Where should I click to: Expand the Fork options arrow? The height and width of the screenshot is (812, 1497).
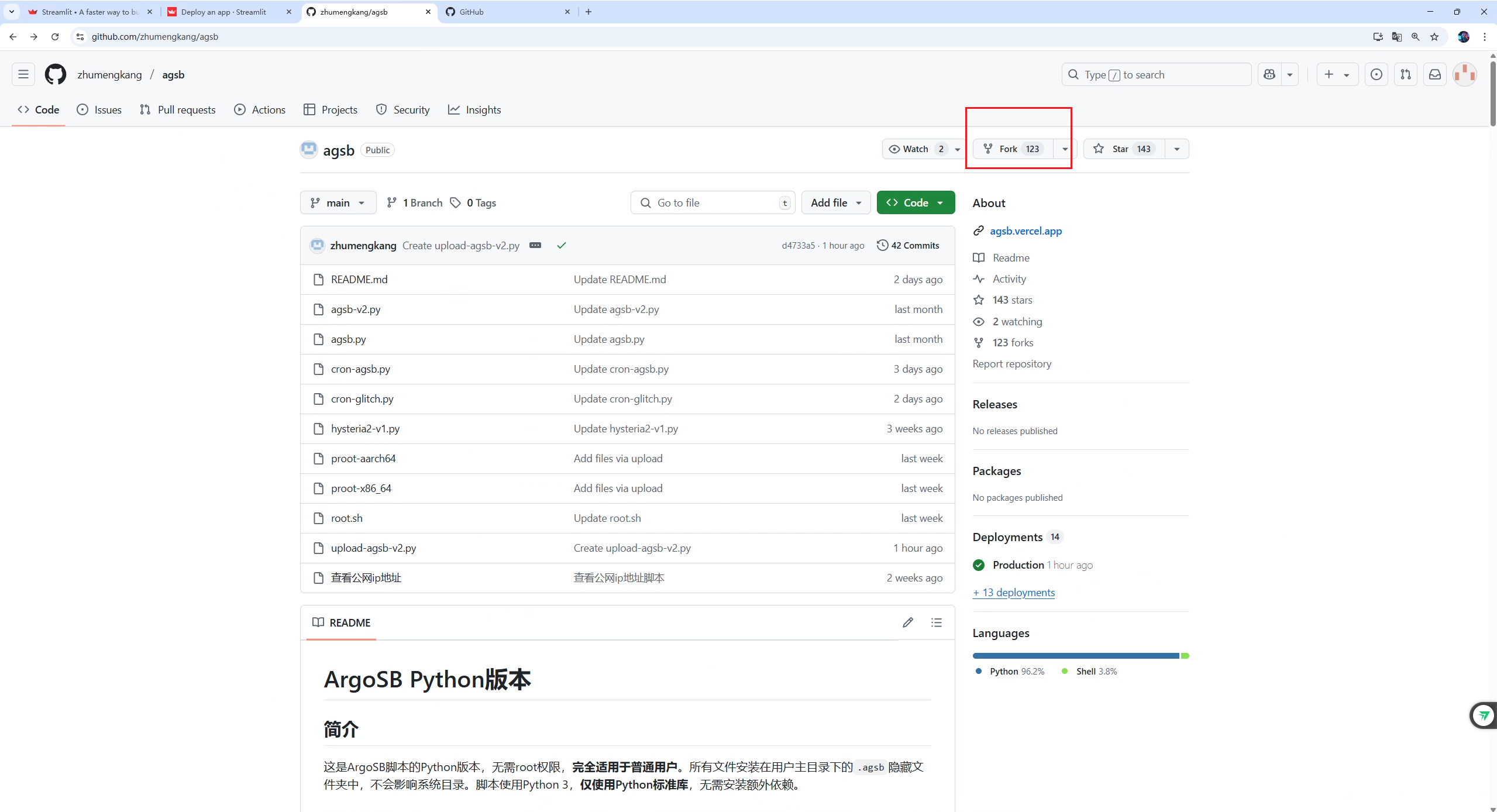pos(1065,149)
